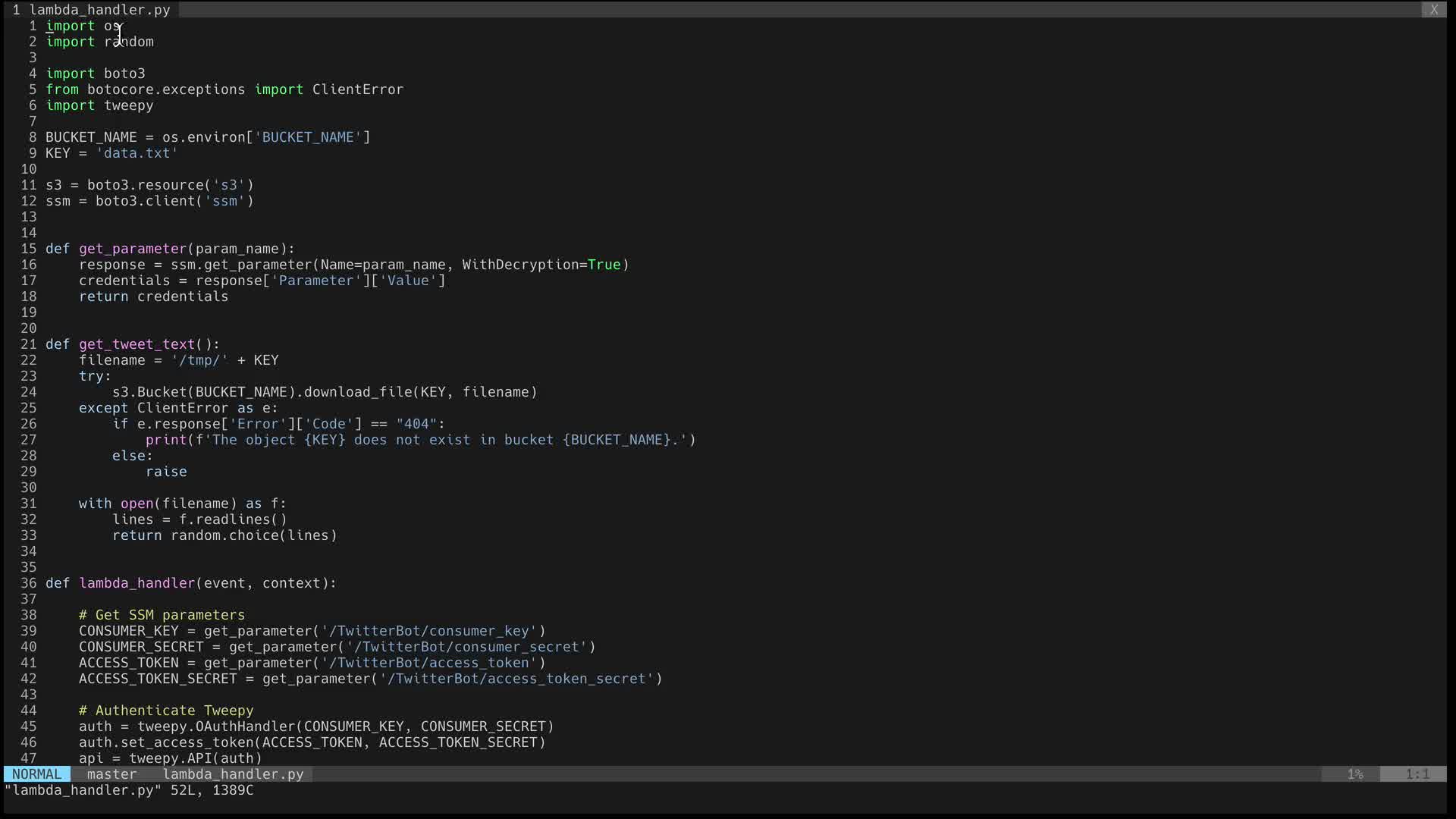Screen dimensions: 1456x819
Task: Click the 'data.txt' string literal
Action: pyautogui.click(x=136, y=153)
